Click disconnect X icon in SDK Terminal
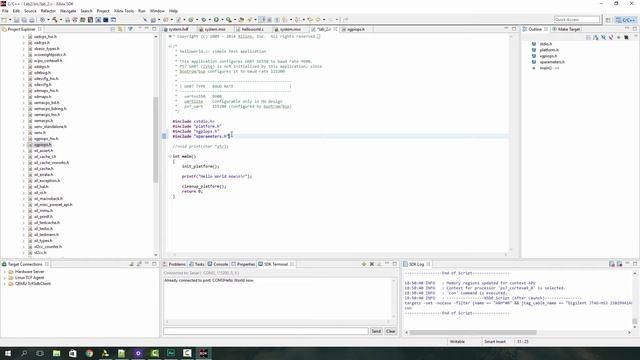The height and width of the screenshot is (360, 640). [x=372, y=264]
